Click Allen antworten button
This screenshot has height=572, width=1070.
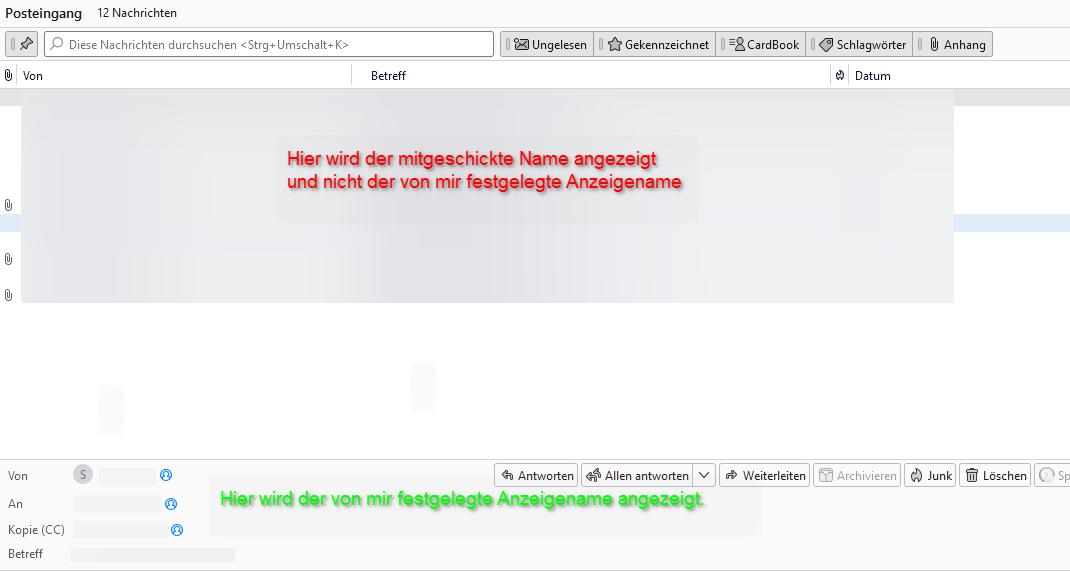point(637,475)
